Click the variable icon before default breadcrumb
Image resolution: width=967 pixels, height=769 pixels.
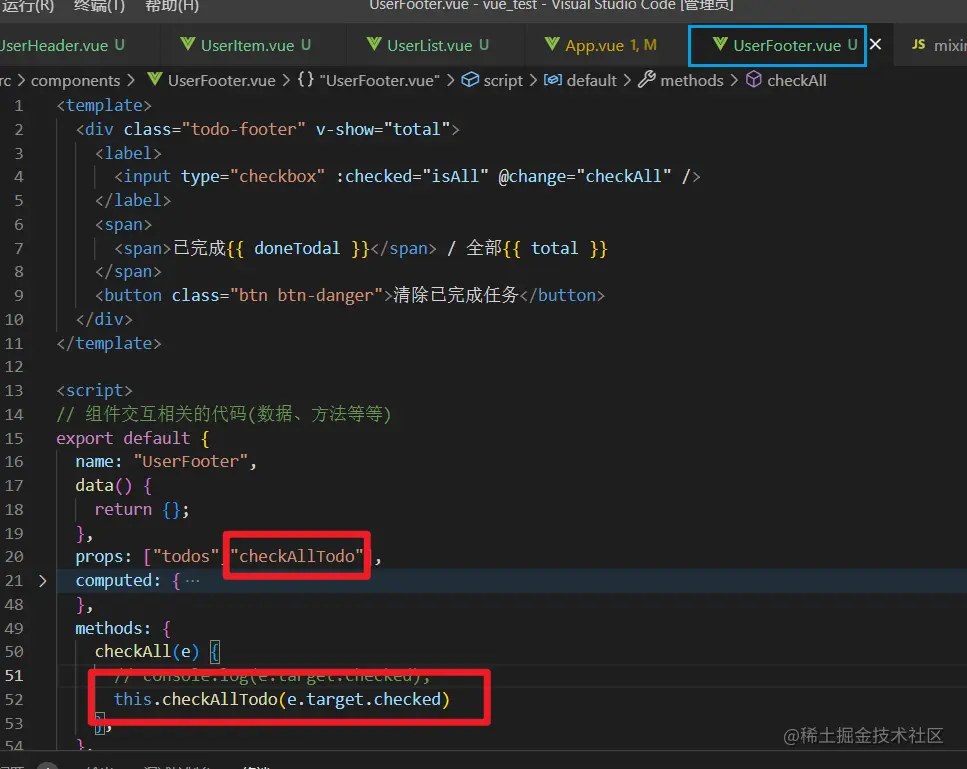pos(553,80)
